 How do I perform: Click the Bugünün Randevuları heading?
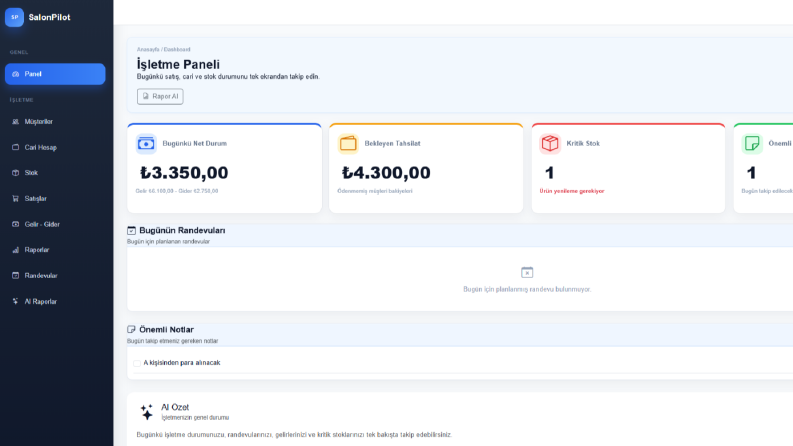(182, 231)
